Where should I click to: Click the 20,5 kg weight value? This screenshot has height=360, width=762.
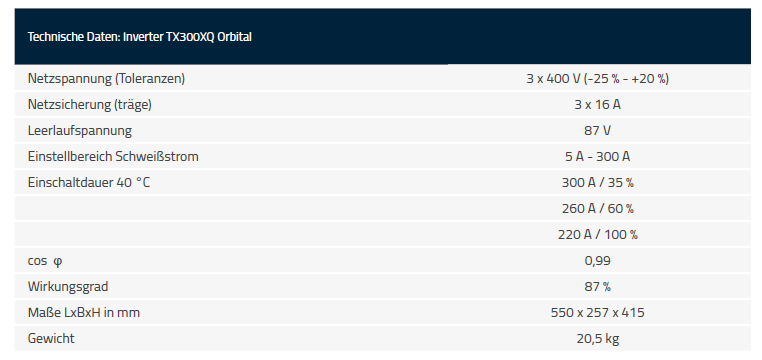[x=597, y=339]
